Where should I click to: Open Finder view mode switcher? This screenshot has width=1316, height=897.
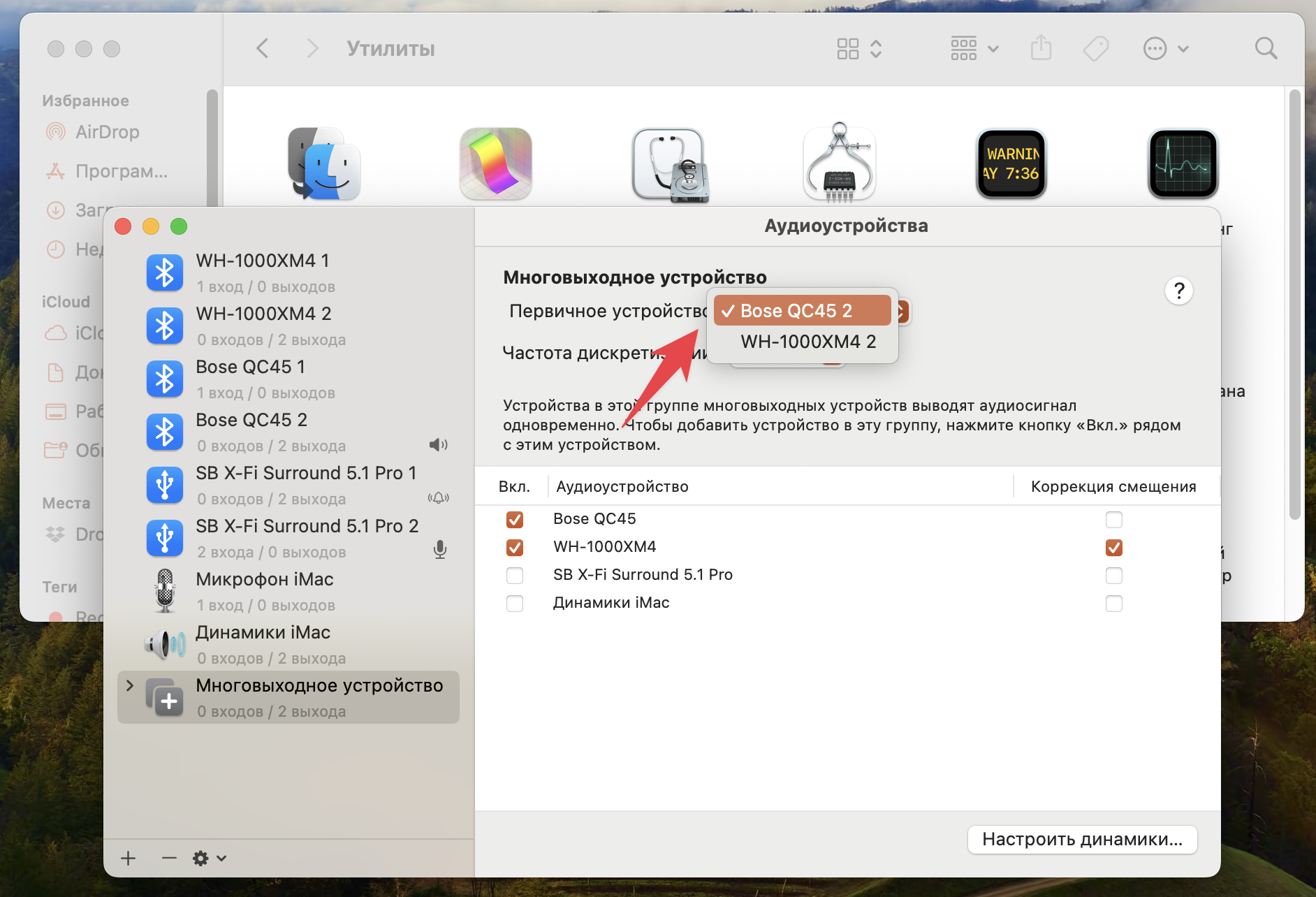tap(860, 49)
